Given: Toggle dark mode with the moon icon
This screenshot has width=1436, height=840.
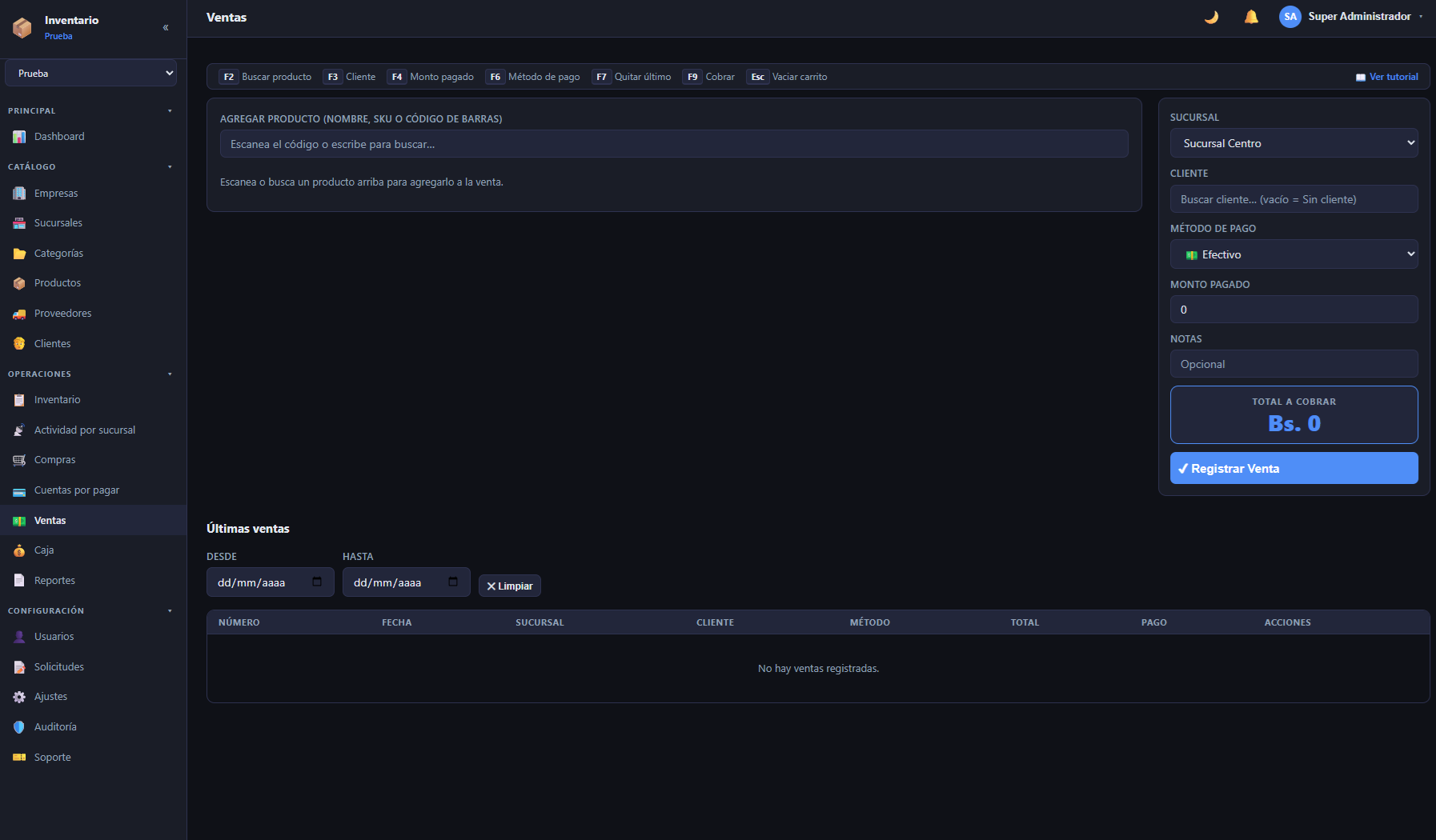Looking at the screenshot, I should click(1211, 17).
